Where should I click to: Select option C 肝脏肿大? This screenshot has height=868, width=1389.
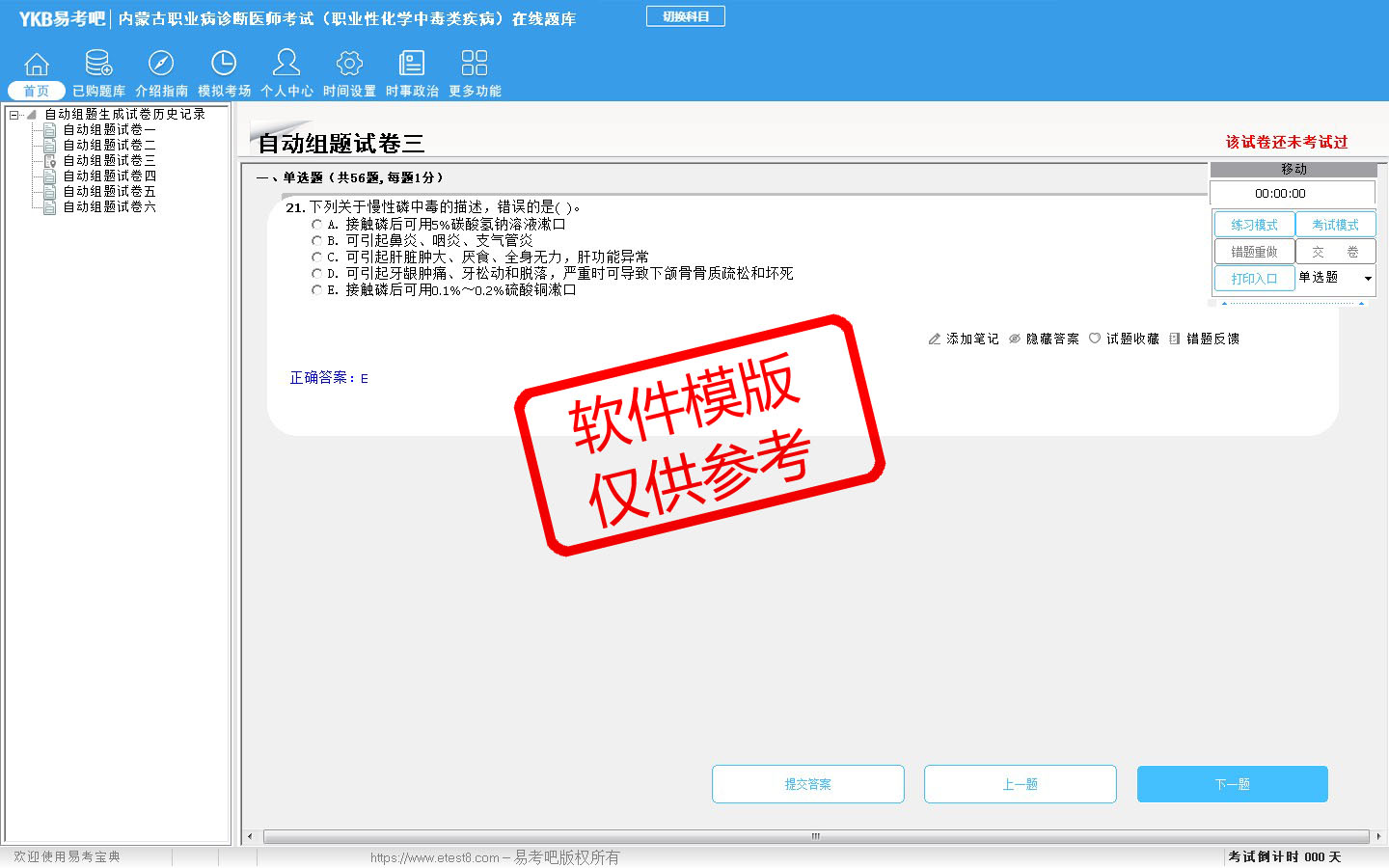(316, 258)
